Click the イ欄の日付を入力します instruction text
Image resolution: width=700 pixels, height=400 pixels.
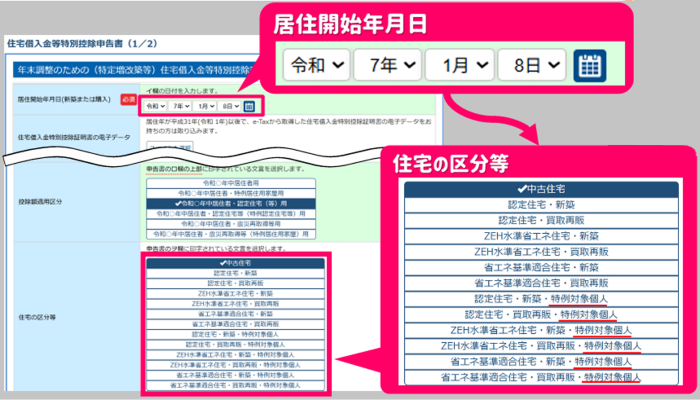click(182, 91)
